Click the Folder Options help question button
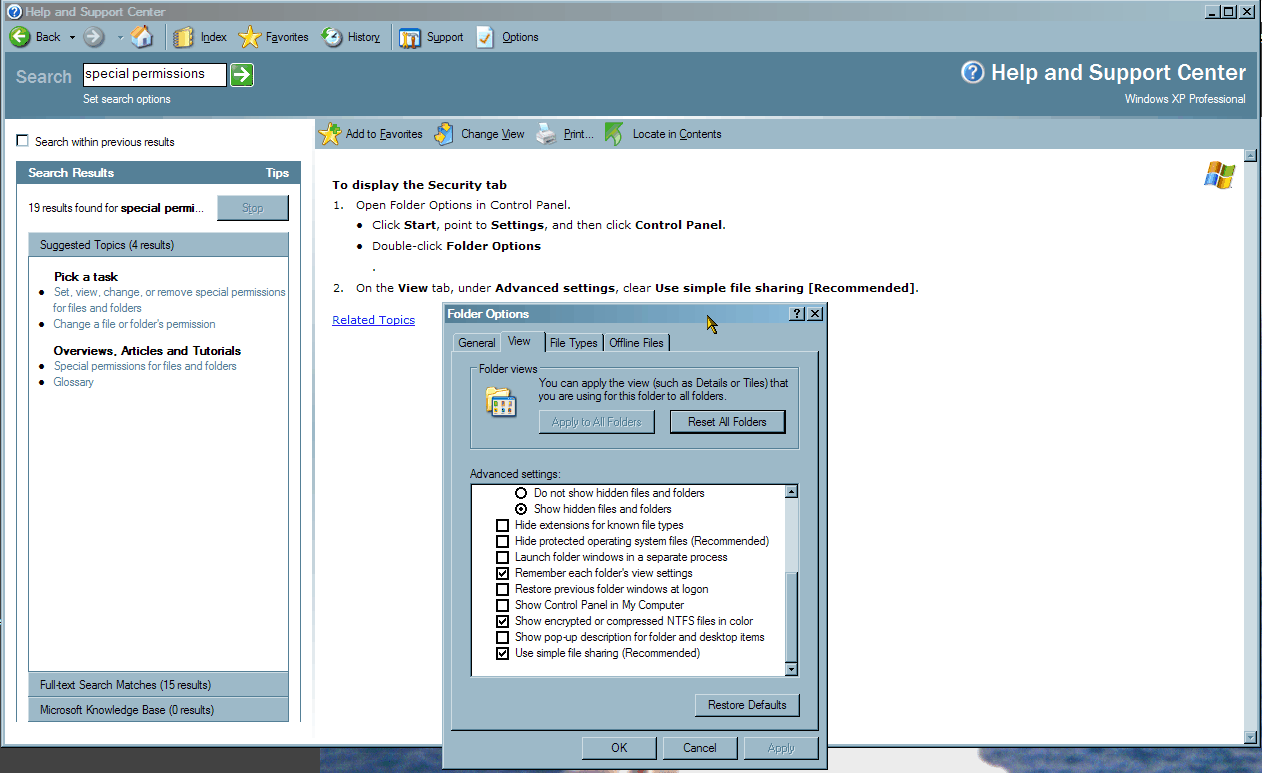1262x773 pixels. click(797, 314)
